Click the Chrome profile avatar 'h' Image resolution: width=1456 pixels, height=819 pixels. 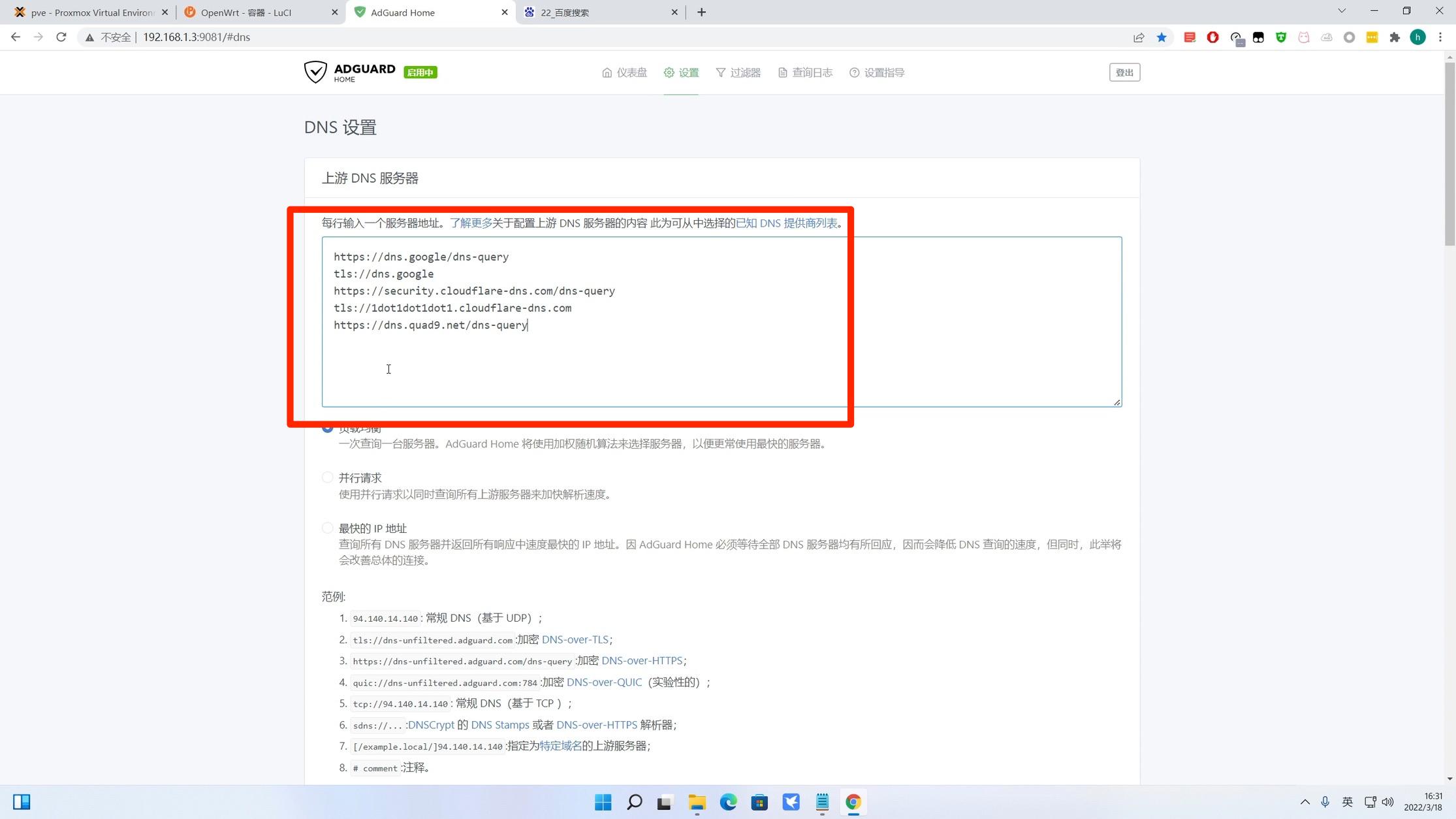tap(1417, 37)
